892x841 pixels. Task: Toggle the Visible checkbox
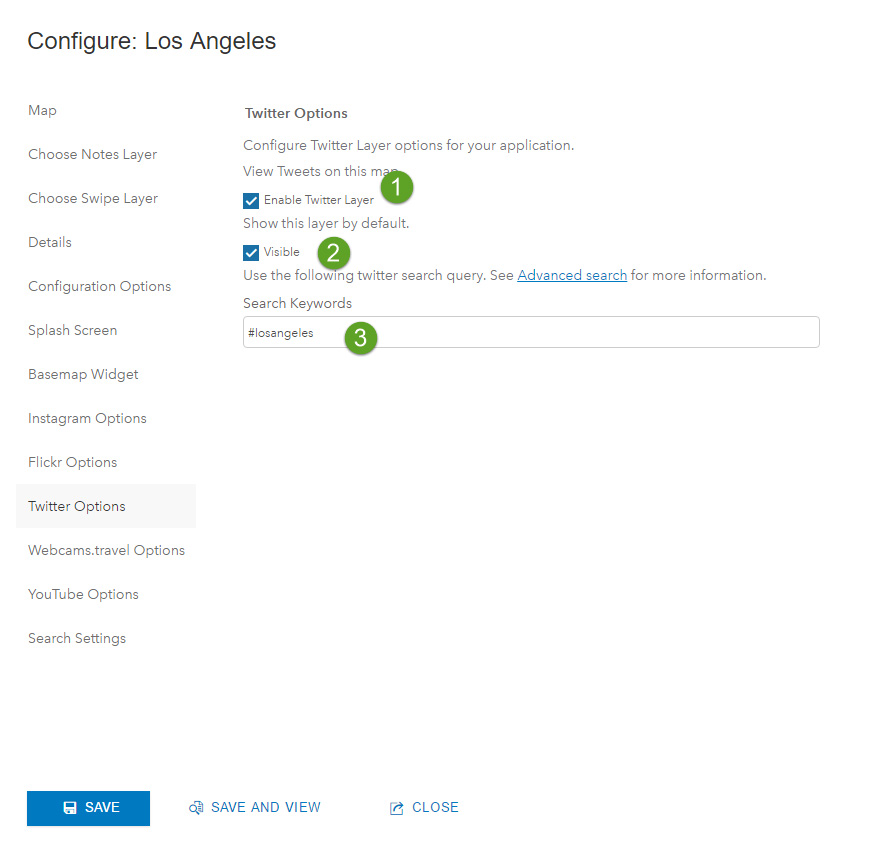click(251, 252)
